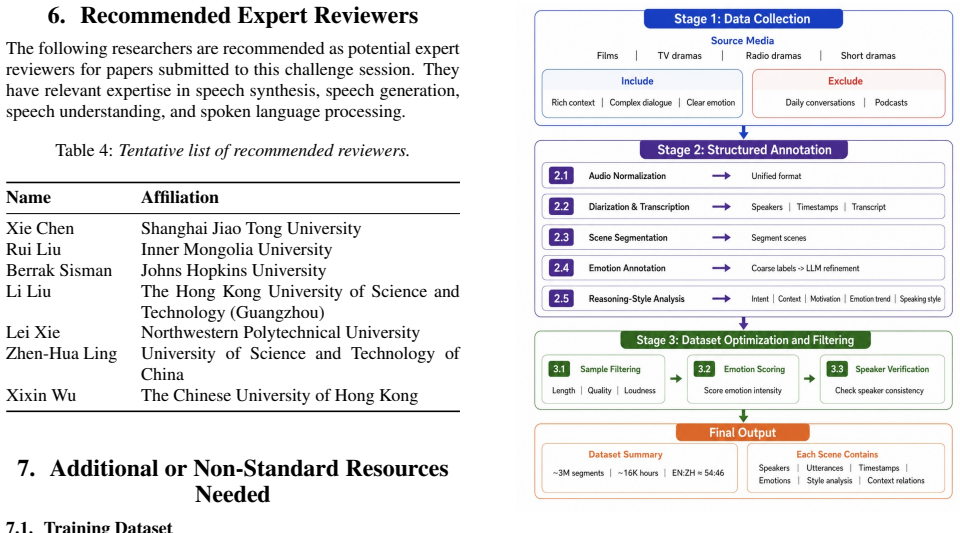The height and width of the screenshot is (533, 960).
Task: Click the name "Xie Chen"
Action: [x=40, y=228]
